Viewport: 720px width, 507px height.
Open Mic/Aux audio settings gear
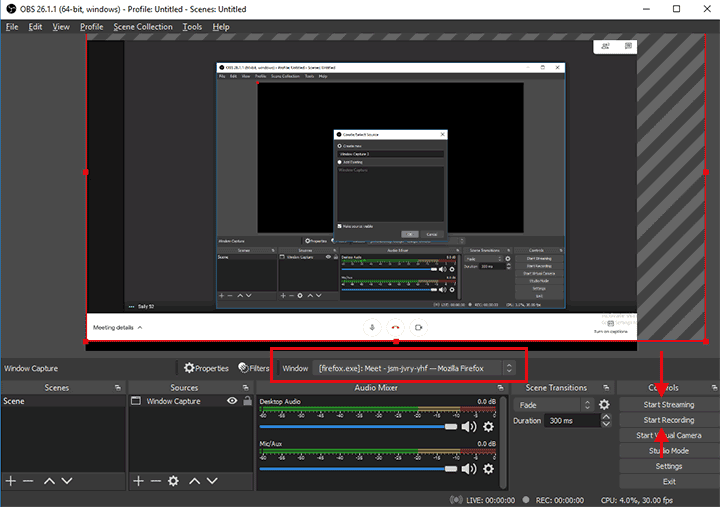point(488,467)
